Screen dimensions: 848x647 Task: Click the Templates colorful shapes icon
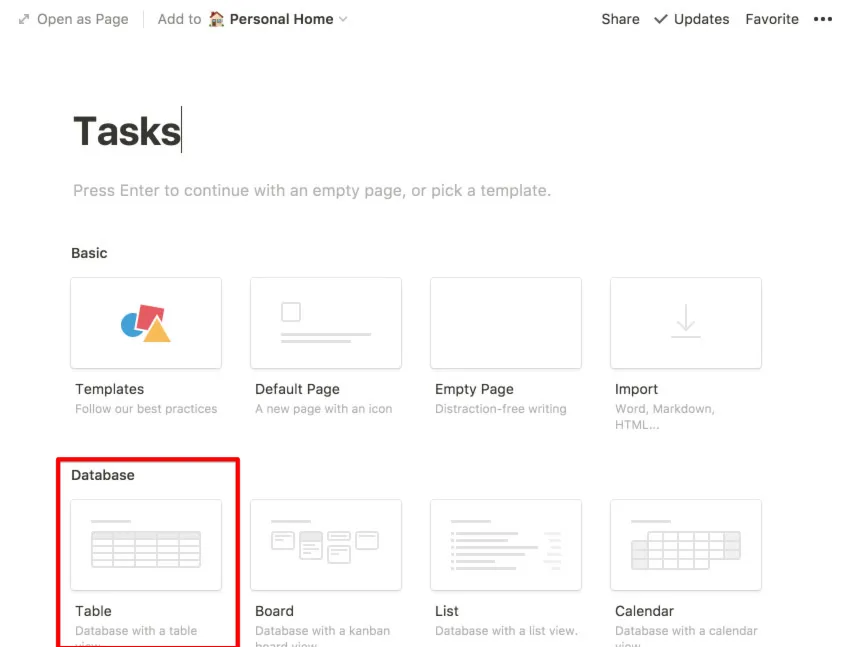[x=146, y=323]
